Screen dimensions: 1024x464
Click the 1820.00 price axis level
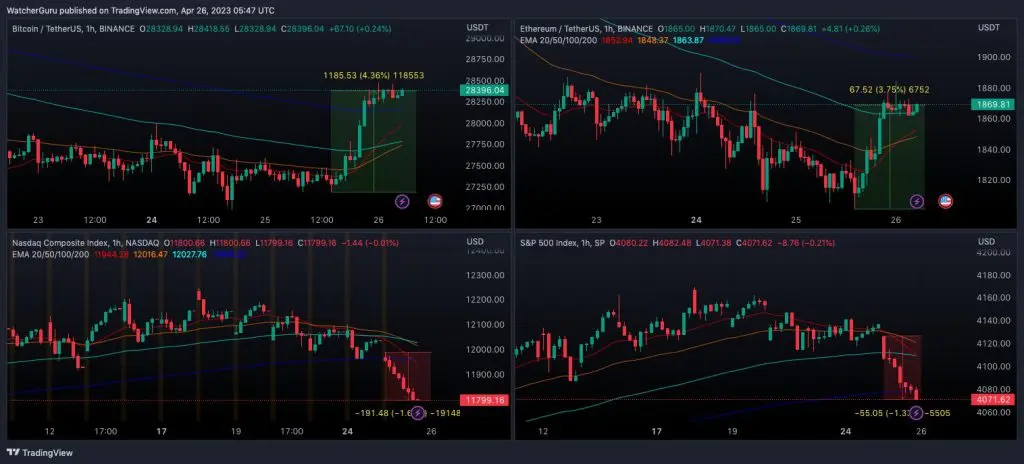(x=993, y=180)
